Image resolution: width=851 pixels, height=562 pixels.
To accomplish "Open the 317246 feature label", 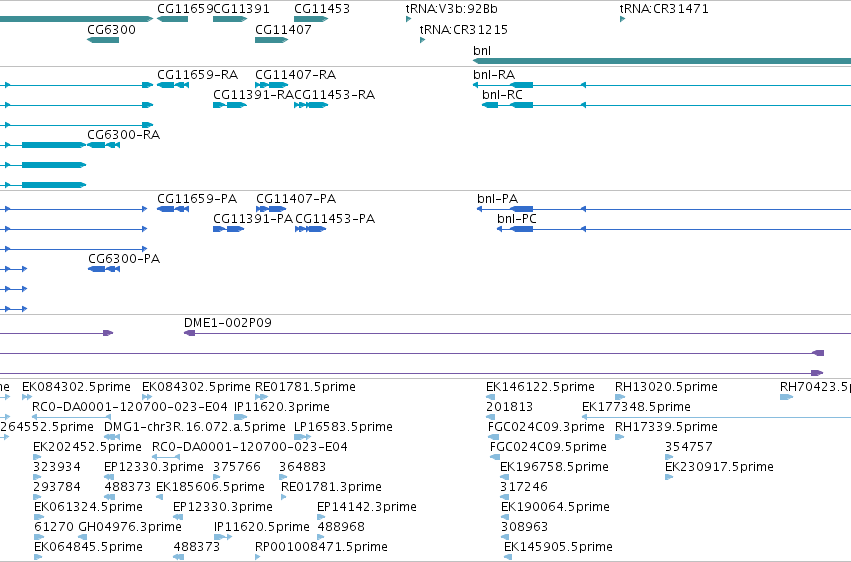I will tap(524, 487).
